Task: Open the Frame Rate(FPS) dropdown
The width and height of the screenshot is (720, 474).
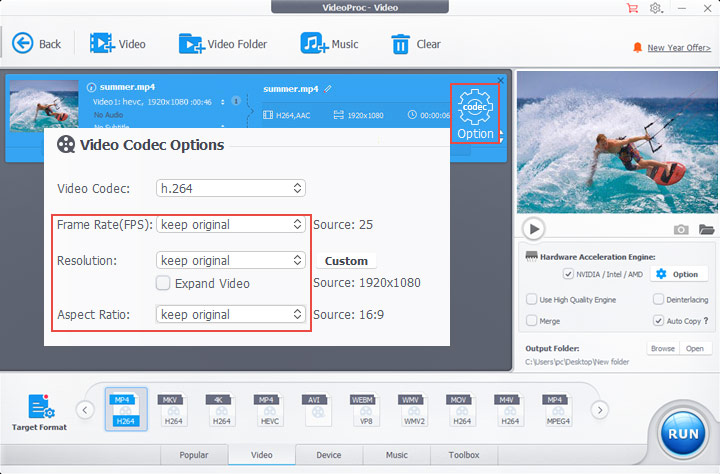Action: [x=231, y=225]
